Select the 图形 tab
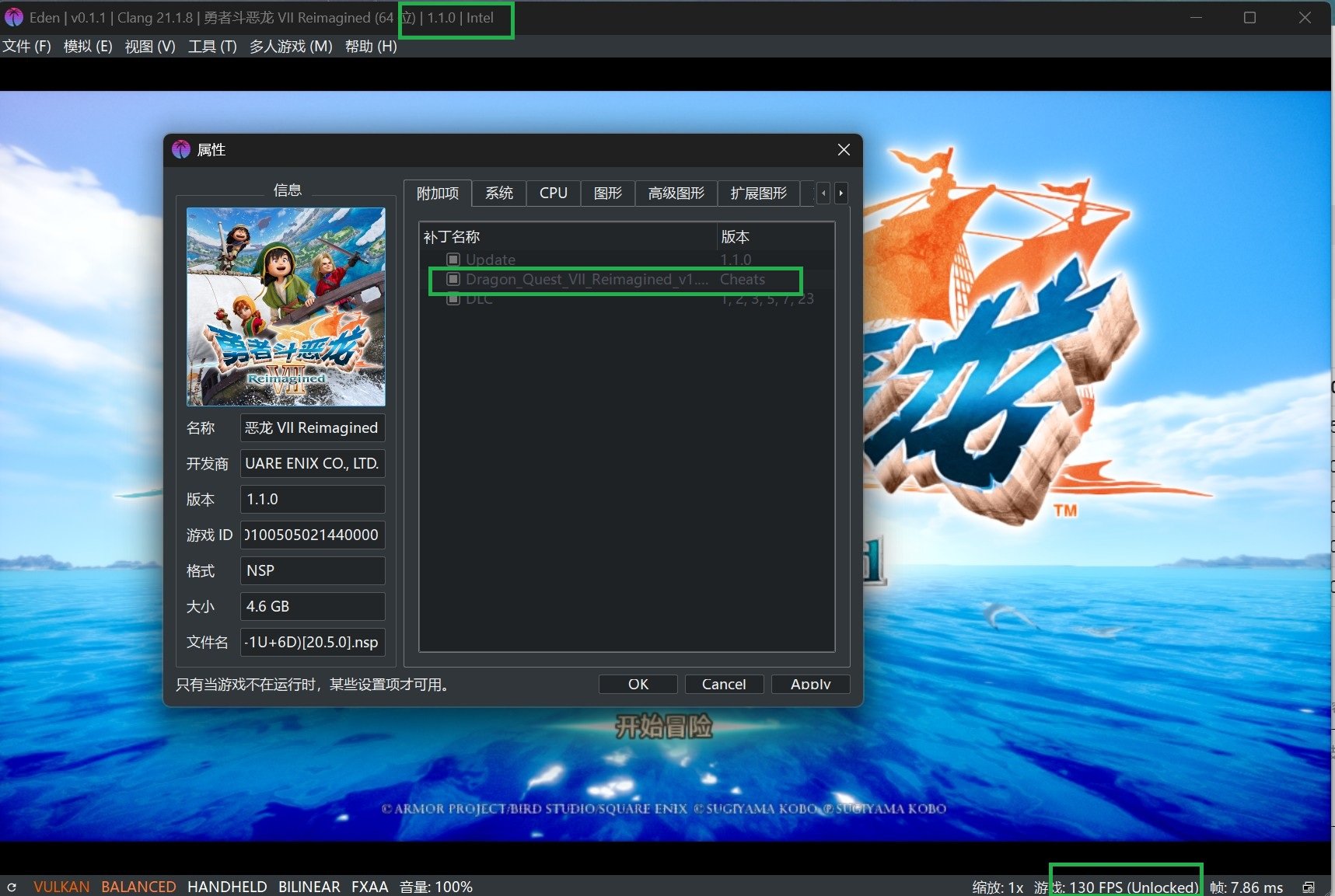 pos(608,193)
